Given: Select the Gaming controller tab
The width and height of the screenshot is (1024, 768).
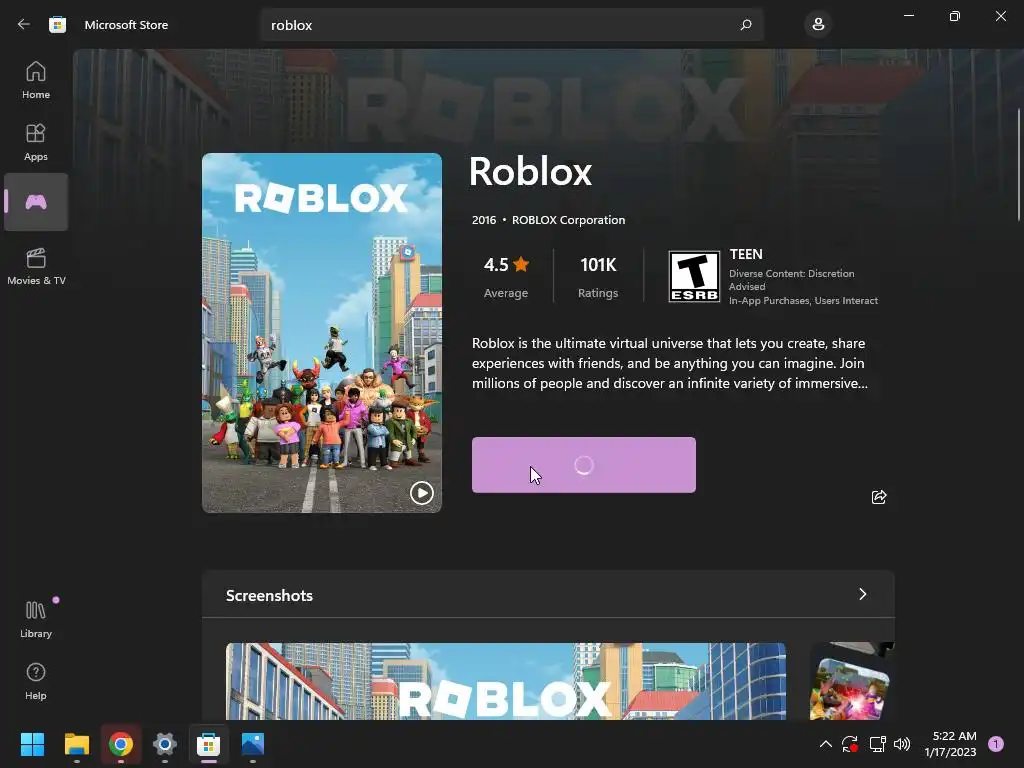Looking at the screenshot, I should point(36,202).
